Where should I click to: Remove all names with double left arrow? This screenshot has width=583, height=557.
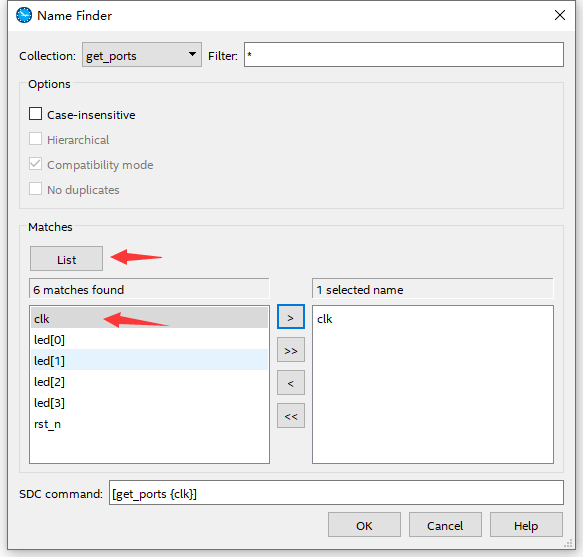[291, 415]
